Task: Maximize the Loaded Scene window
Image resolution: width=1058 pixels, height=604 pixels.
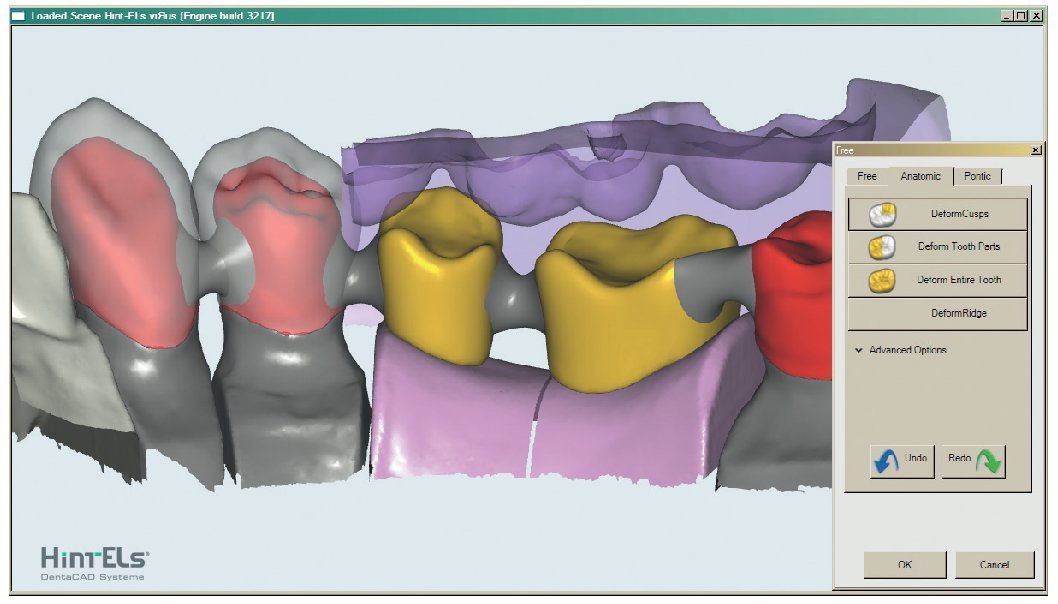Action: (x=1021, y=16)
